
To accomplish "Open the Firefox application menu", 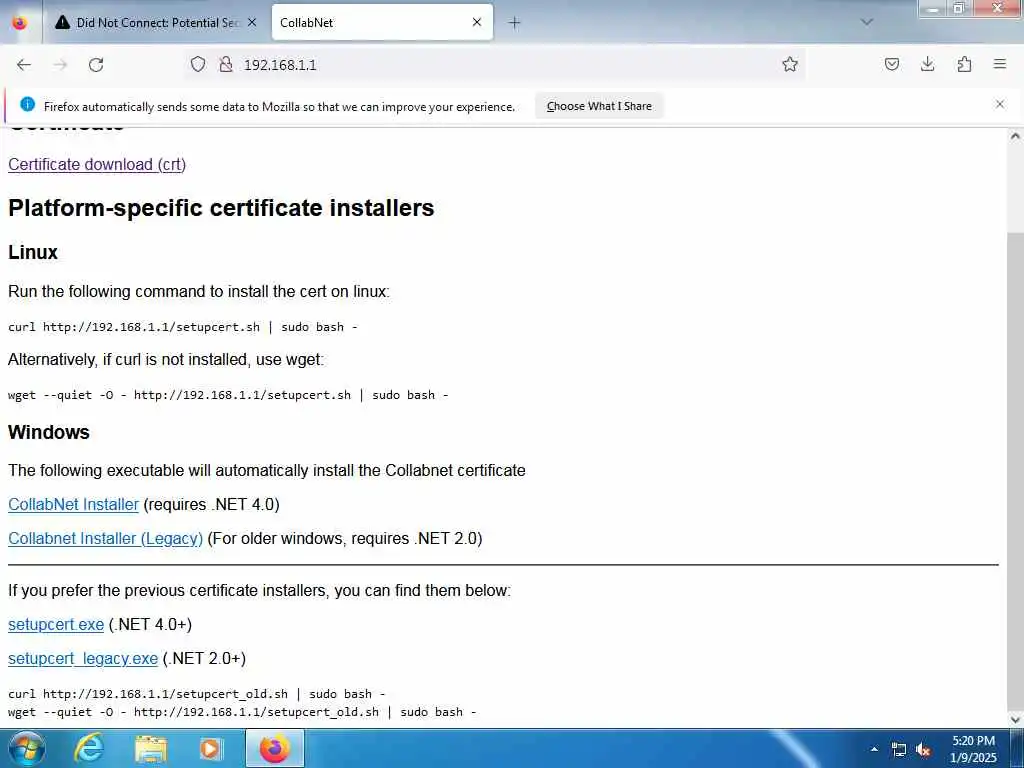I will [x=1000, y=64].
